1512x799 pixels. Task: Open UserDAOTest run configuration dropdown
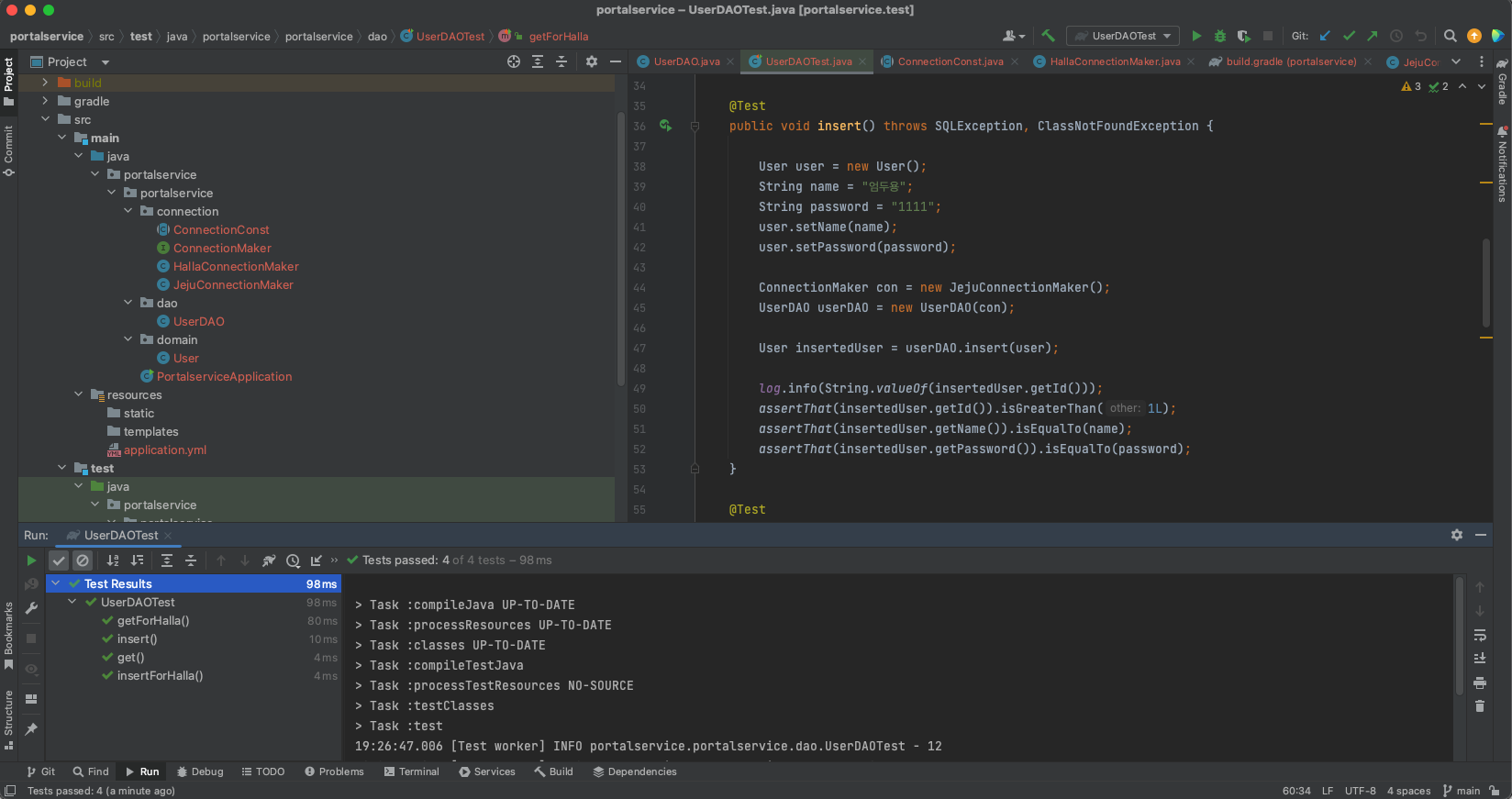click(x=1124, y=36)
